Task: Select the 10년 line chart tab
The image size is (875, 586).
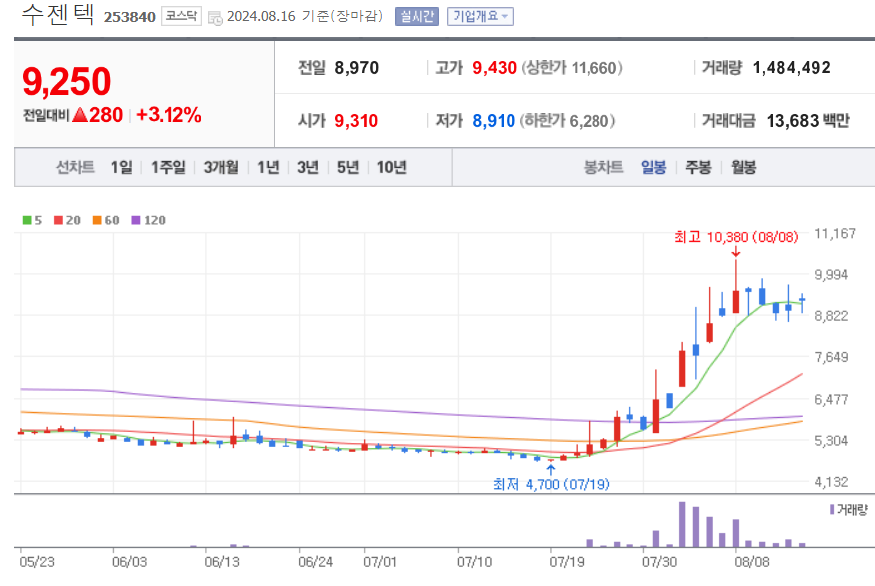Action: click(392, 167)
